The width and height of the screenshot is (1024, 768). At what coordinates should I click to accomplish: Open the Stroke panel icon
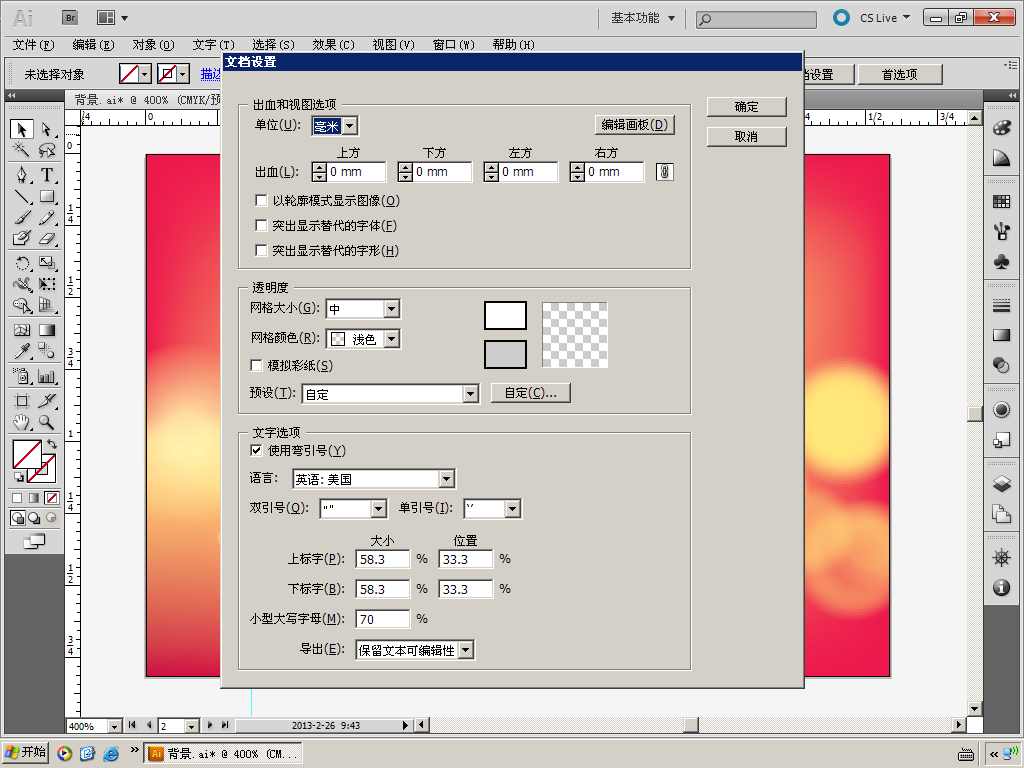(x=1001, y=305)
